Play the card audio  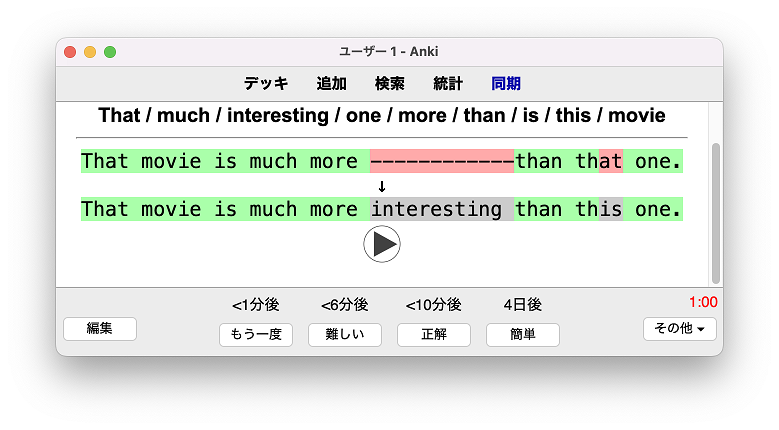(x=382, y=244)
